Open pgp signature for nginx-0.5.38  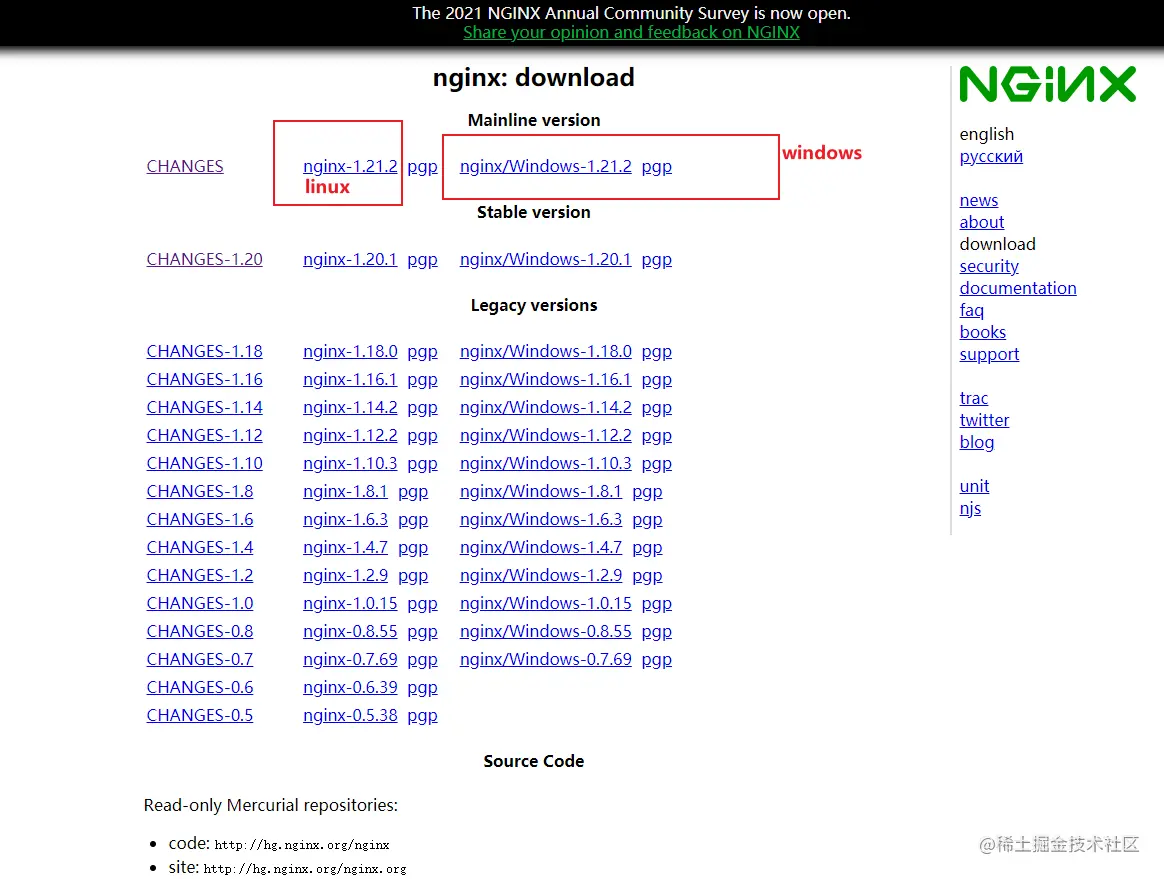pos(422,716)
